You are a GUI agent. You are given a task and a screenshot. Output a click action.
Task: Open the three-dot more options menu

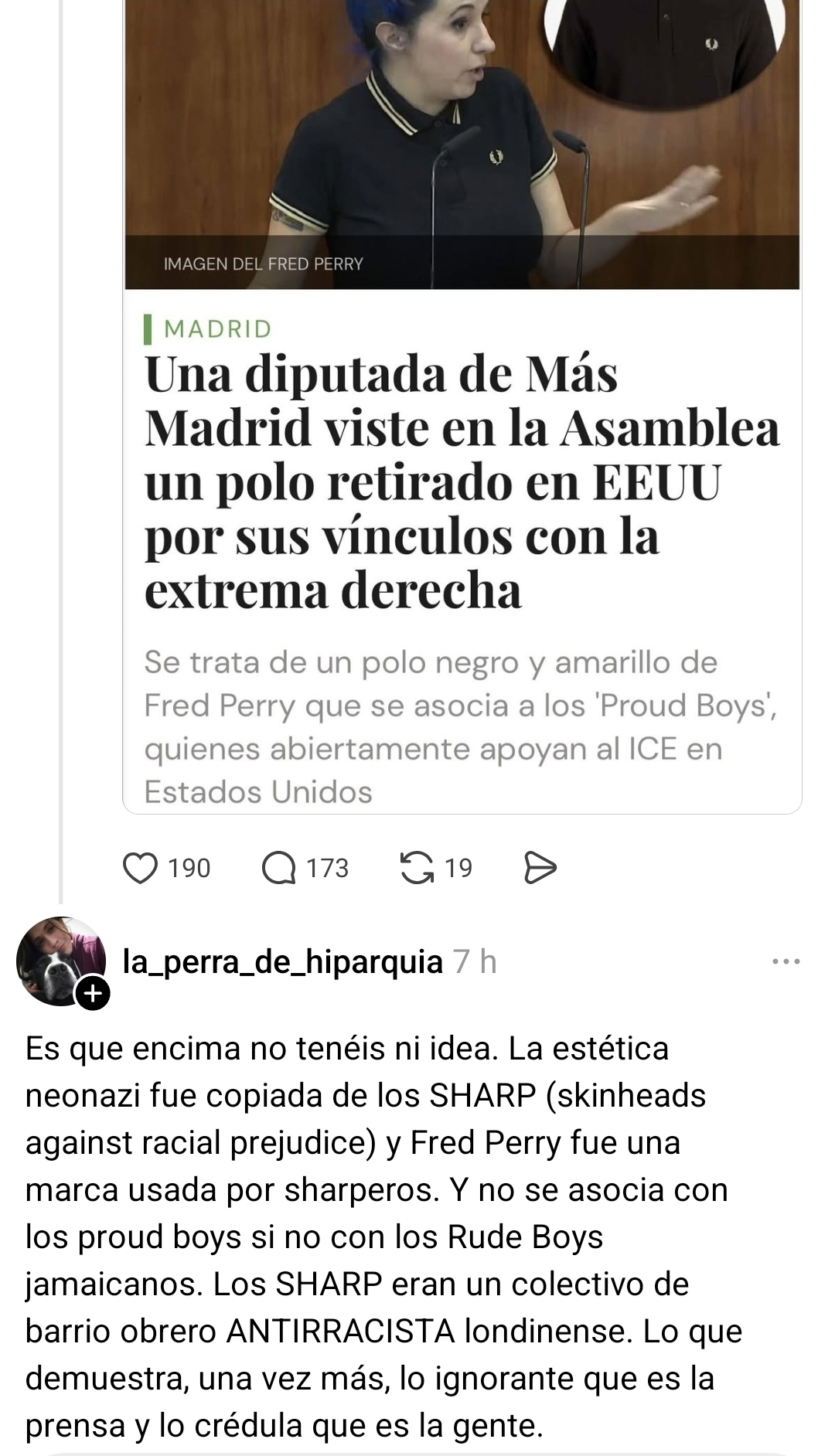[786, 962]
